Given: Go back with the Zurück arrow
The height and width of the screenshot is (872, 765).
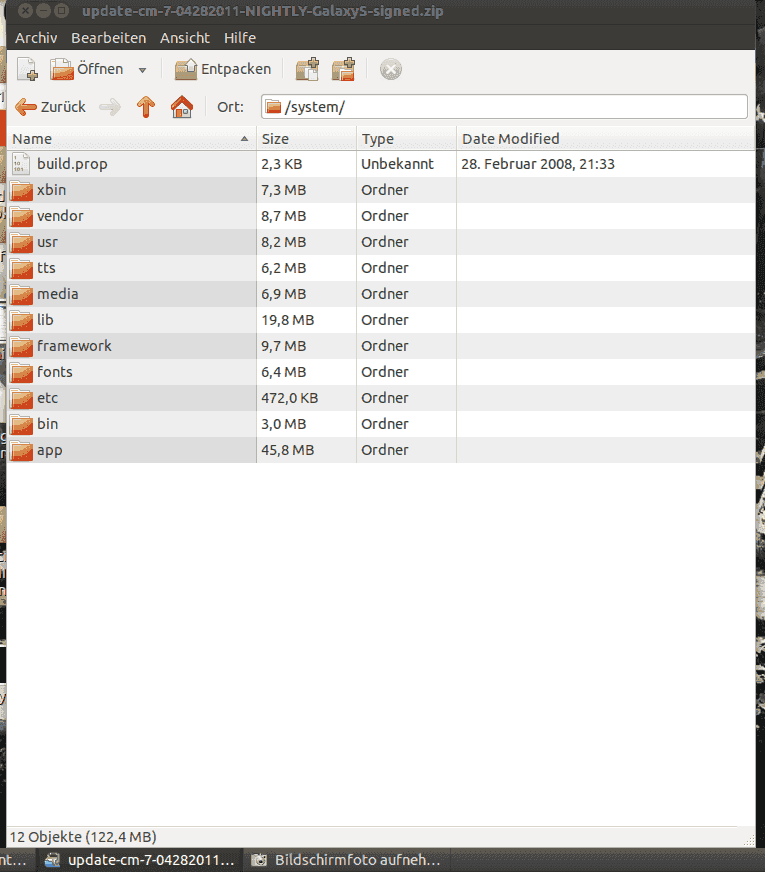Looking at the screenshot, I should click(50, 107).
